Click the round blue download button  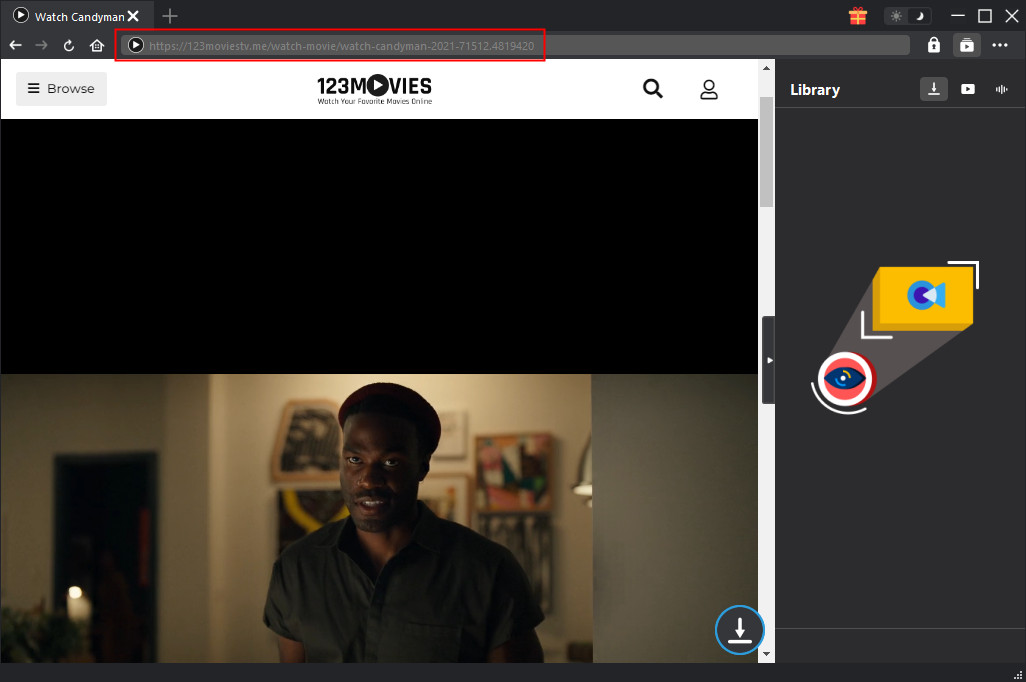739,630
